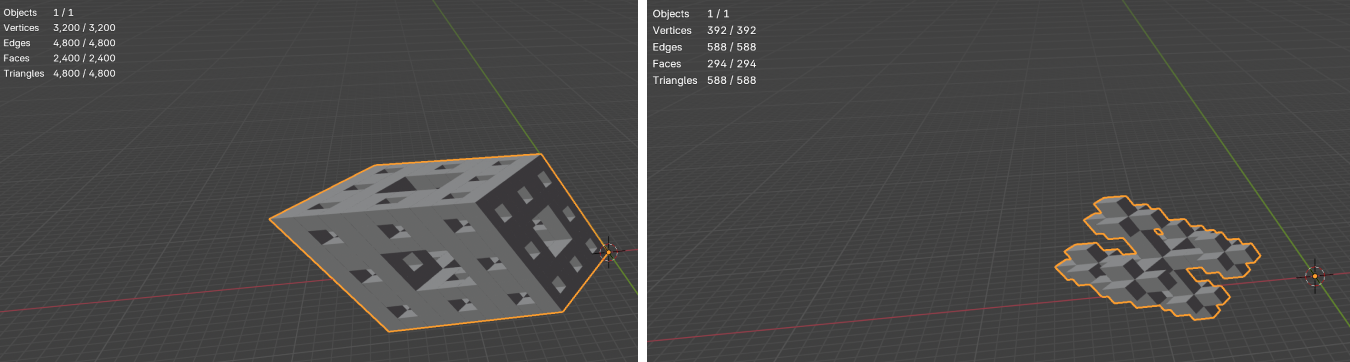The width and height of the screenshot is (1350, 362).
Task: Click the Triangles 588 / 588 statistic
Action: 704,80
